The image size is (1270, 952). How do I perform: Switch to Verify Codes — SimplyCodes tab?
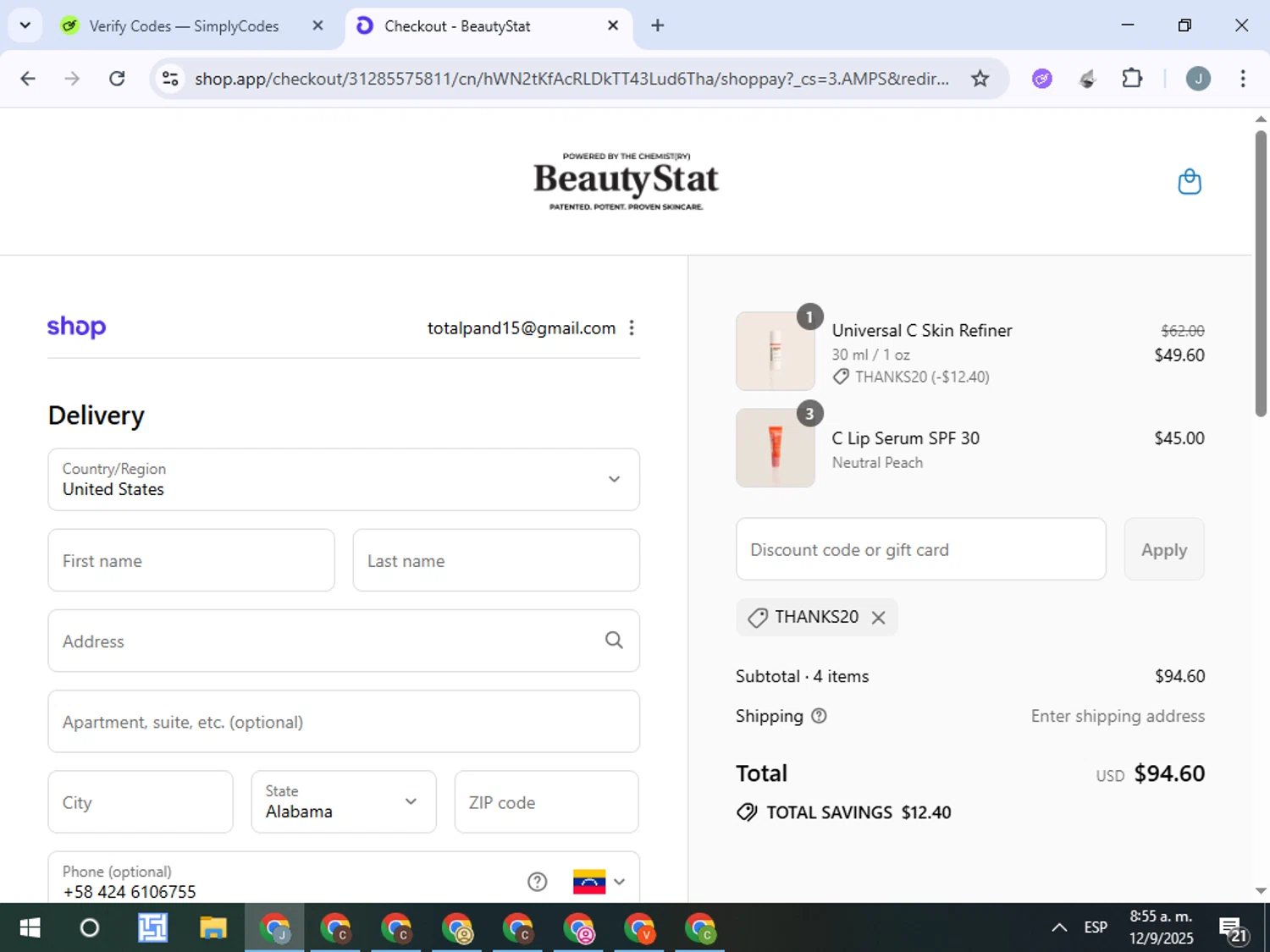pos(184,26)
